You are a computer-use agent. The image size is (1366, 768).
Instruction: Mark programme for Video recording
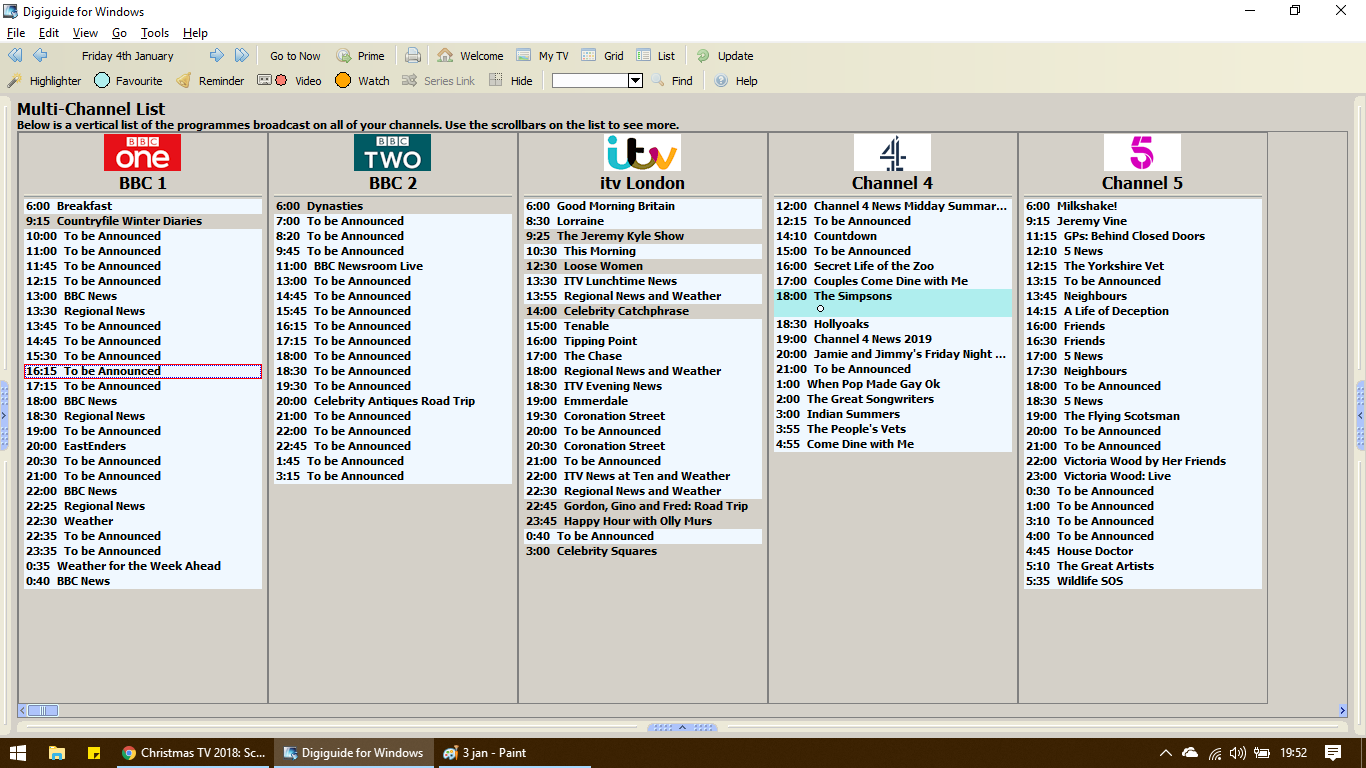pos(290,81)
